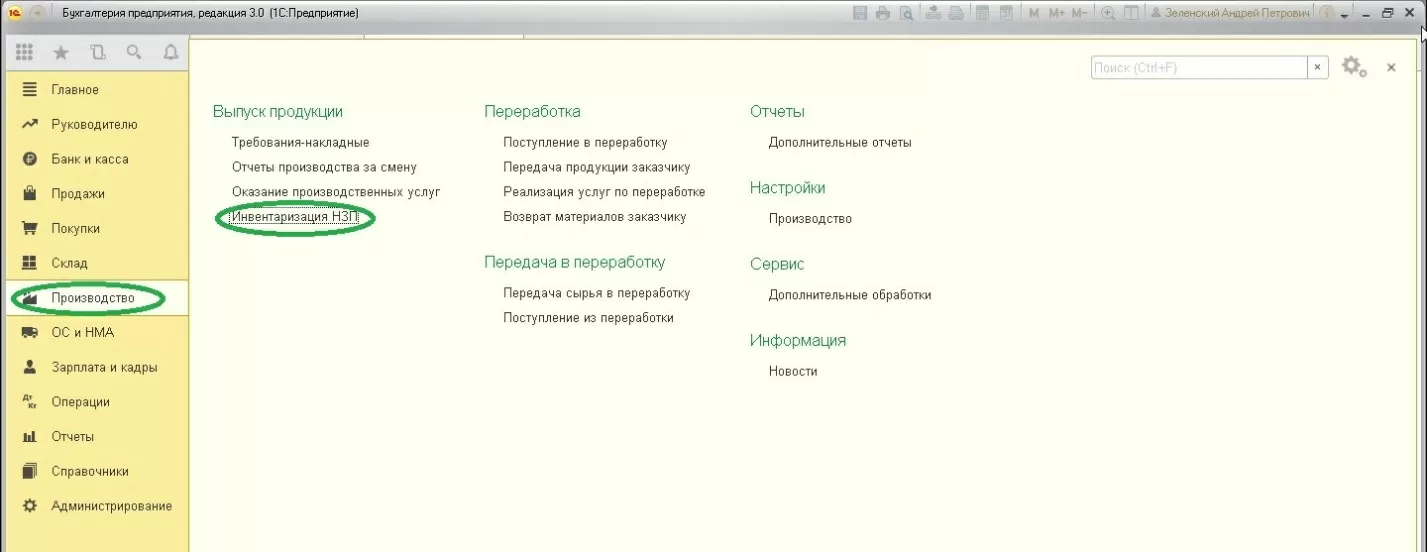Click the zoom magnifier plus icon

[x=1108, y=13]
